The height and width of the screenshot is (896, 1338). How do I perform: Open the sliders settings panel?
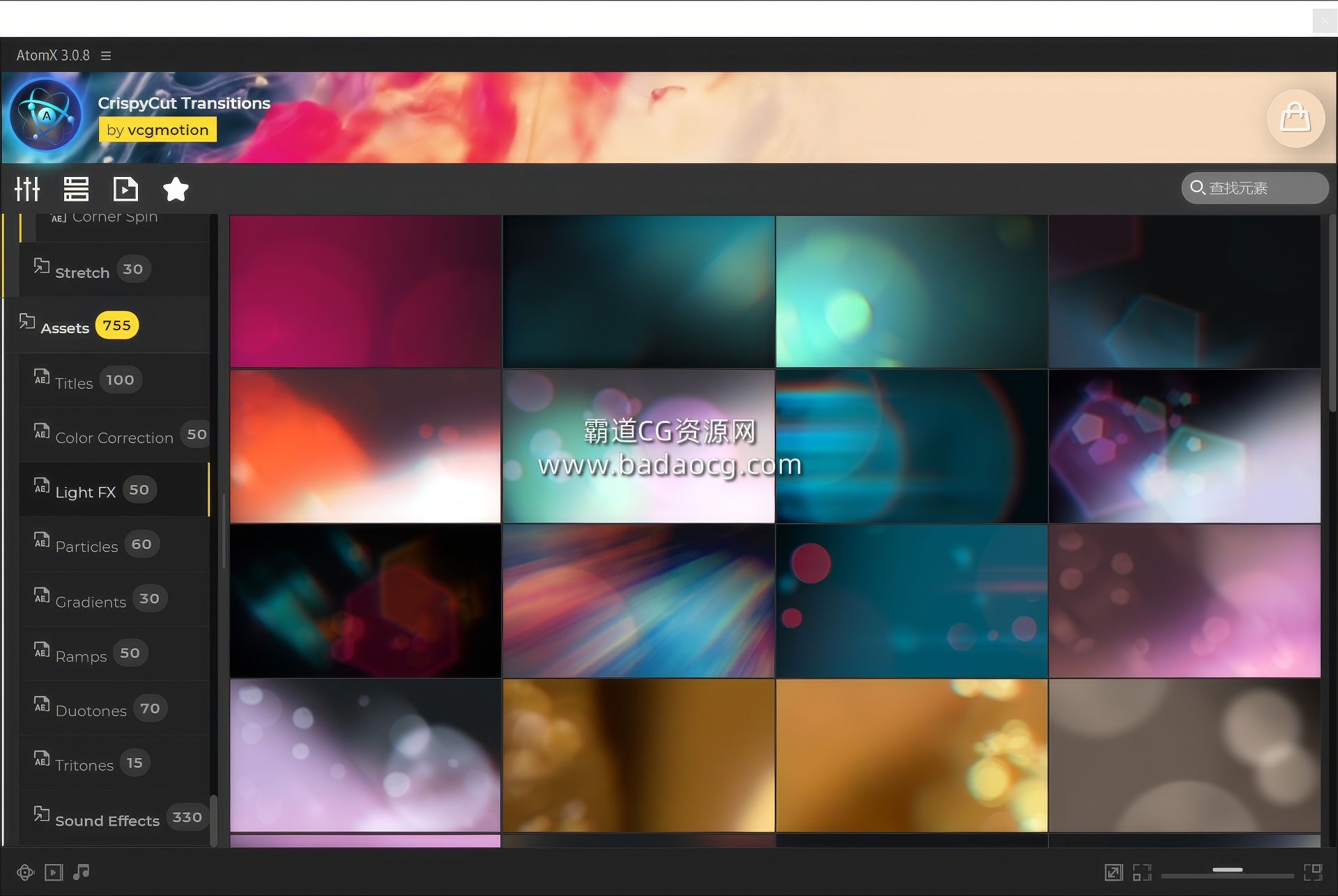pos(27,189)
